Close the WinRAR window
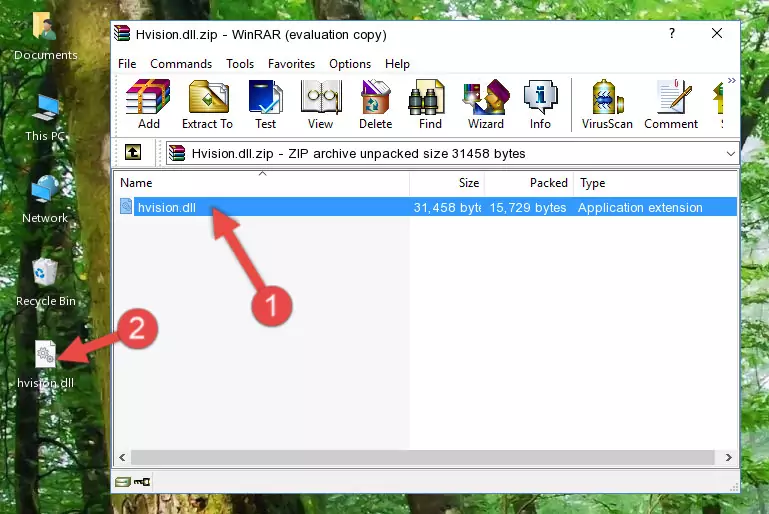 (717, 33)
